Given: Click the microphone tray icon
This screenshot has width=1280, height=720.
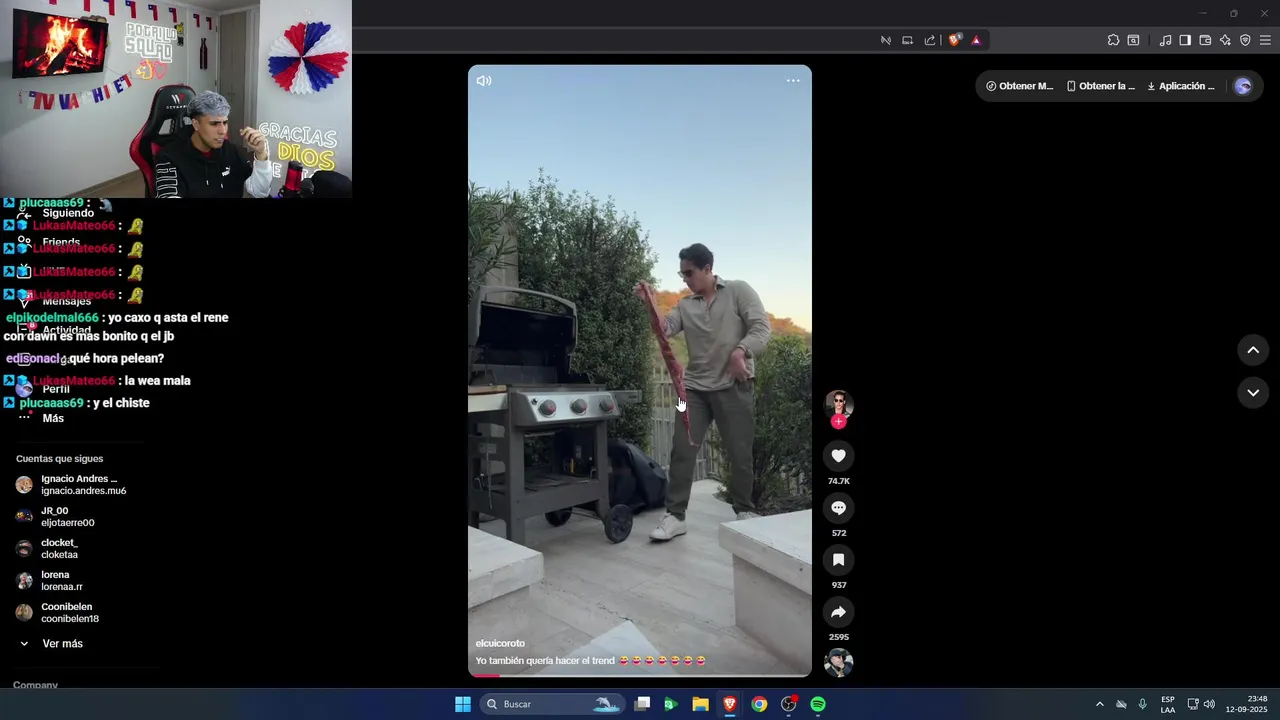Looking at the screenshot, I should click(1143, 704).
